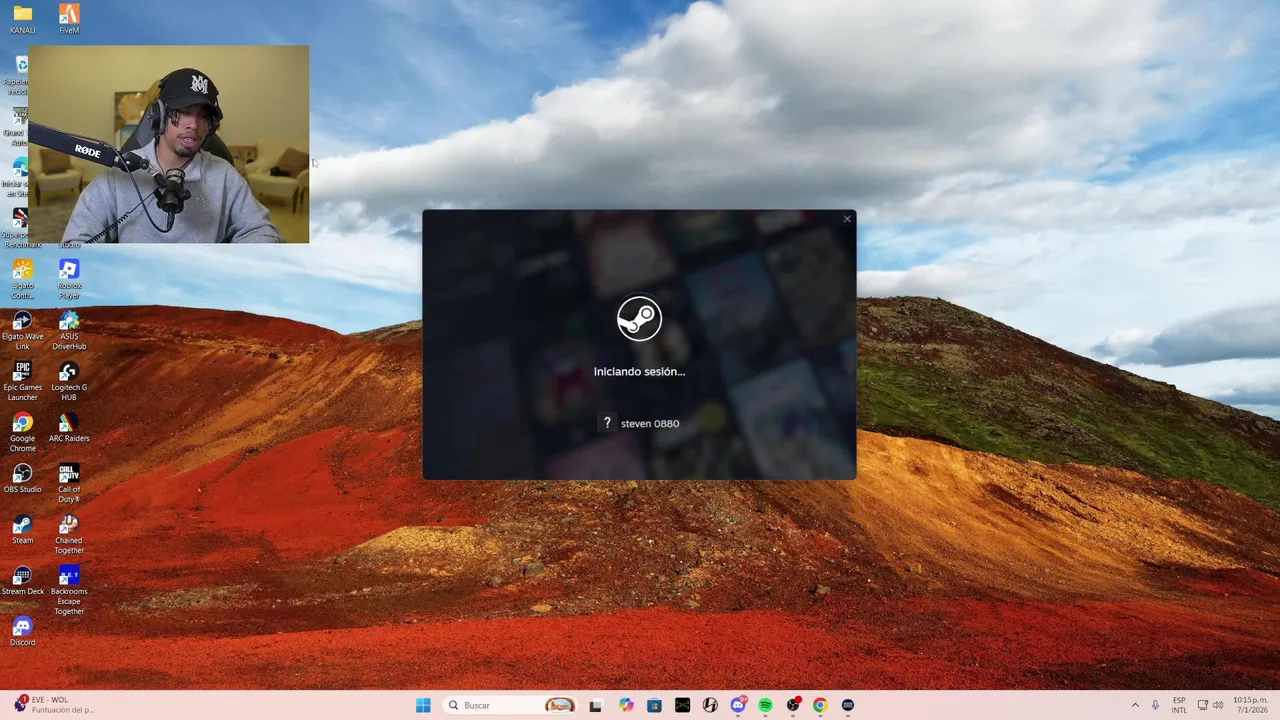1280x720 pixels.
Task: Switch to Discord in the taskbar
Action: coord(738,705)
